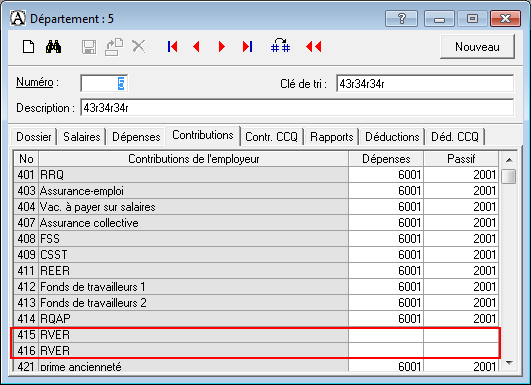Click Passif cell of row 415 RVER
This screenshot has width=531, height=385.
point(461,335)
